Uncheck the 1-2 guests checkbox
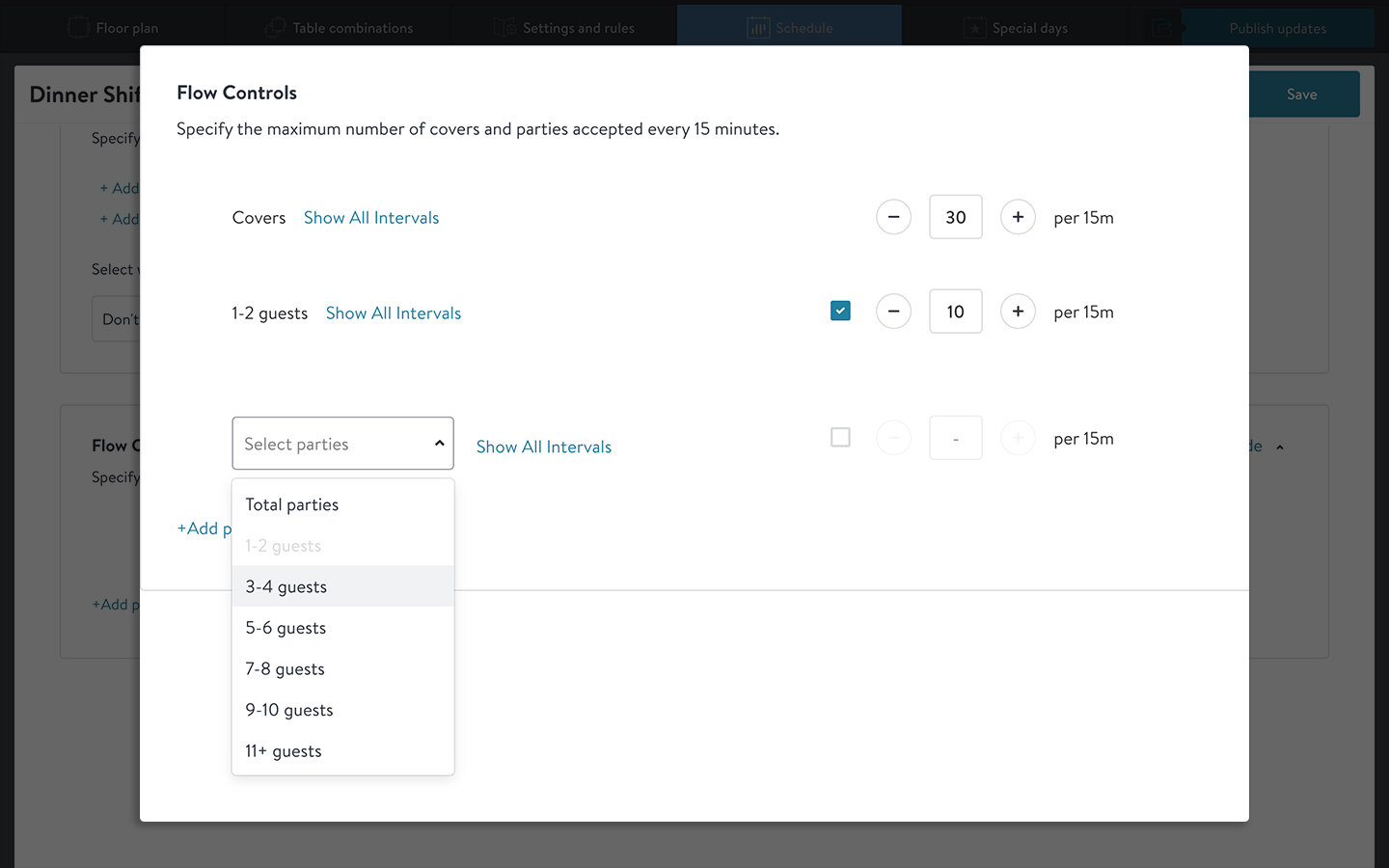Screen dimensions: 1389x868 (840, 311)
